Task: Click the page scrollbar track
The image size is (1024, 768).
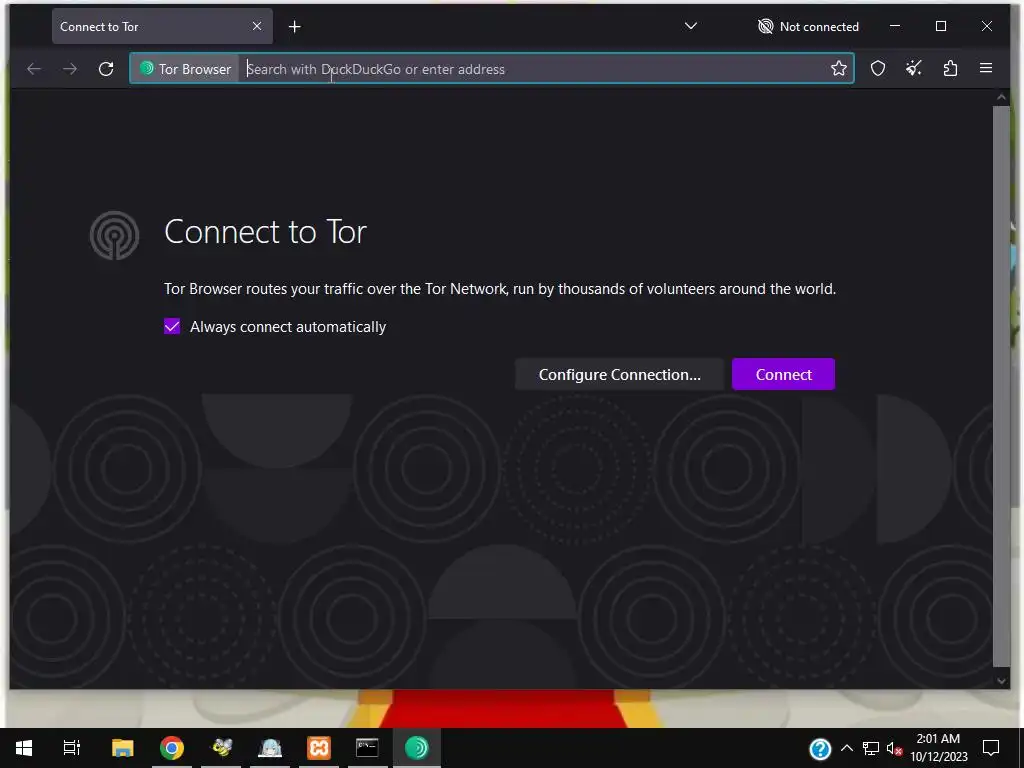Action: (1000, 386)
